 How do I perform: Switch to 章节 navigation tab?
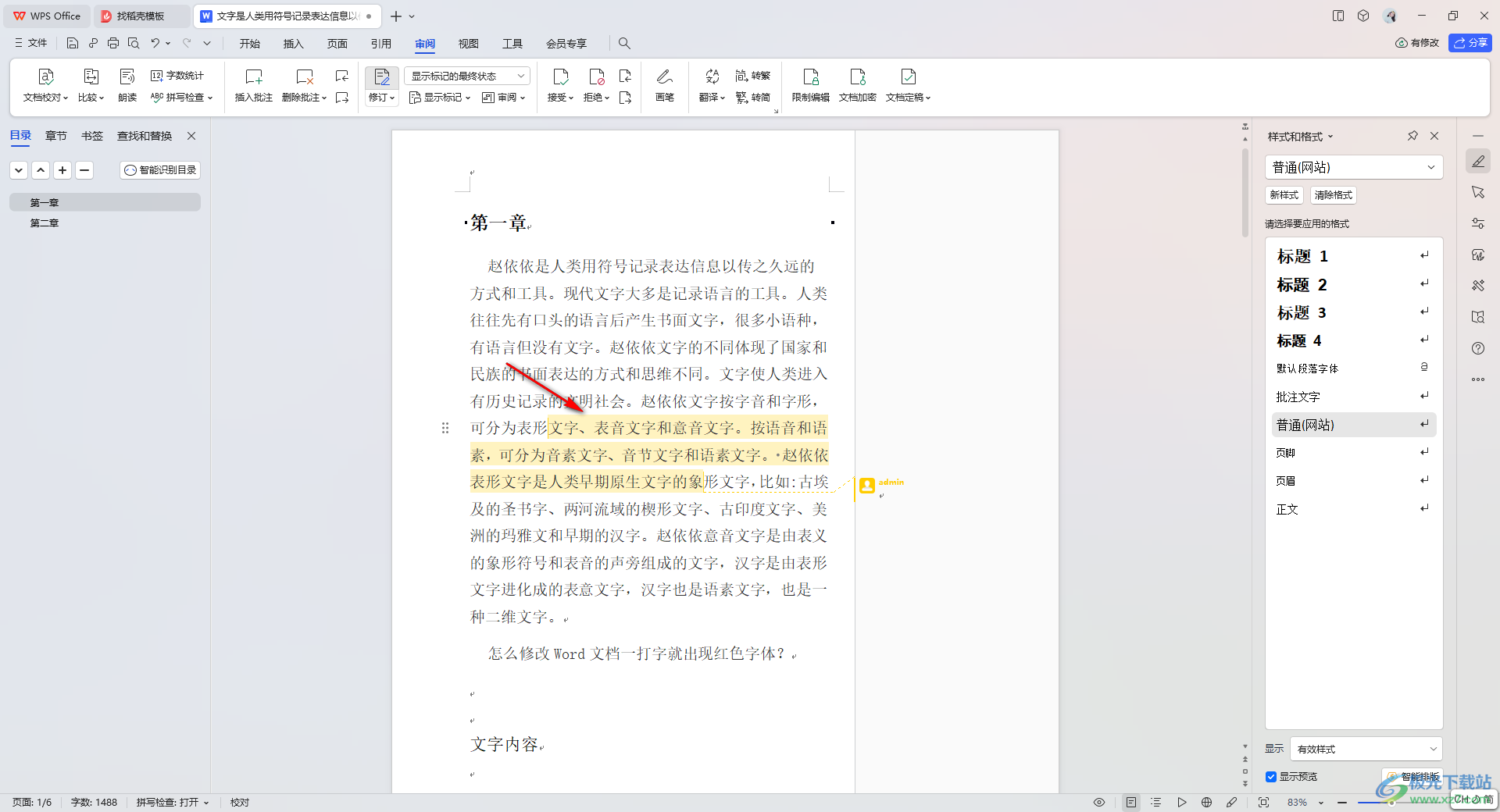click(56, 136)
